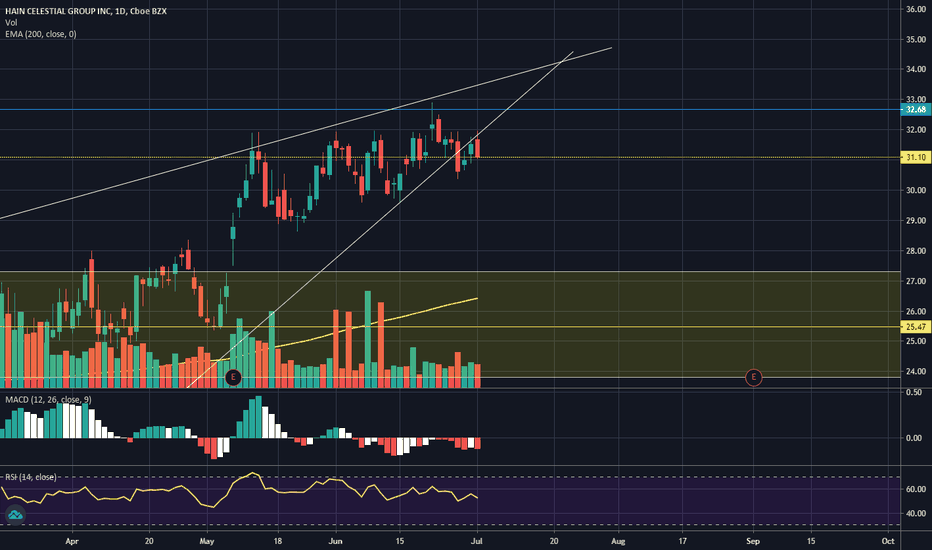Click the 36.00 price axis label
The height and width of the screenshot is (550, 932).
[x=916, y=9]
